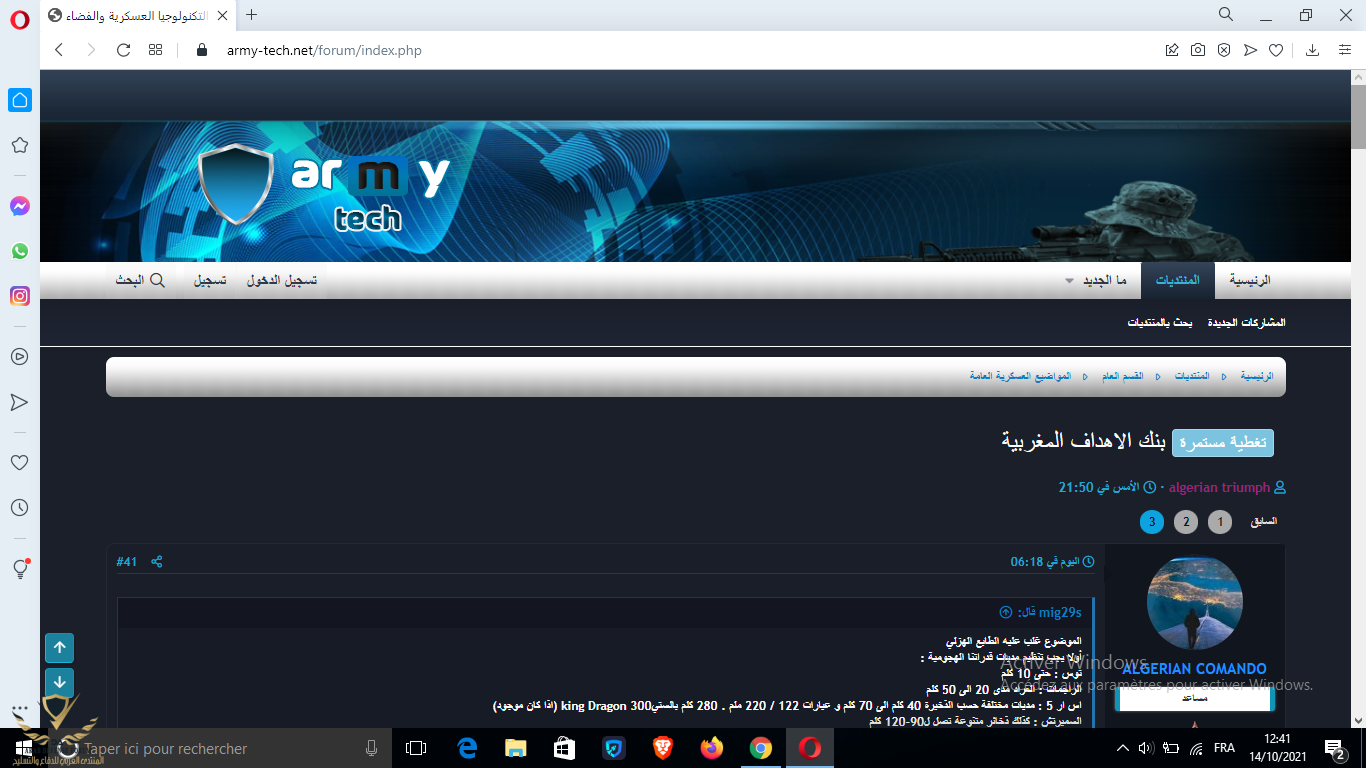The width and height of the screenshot is (1366, 768).
Task: Open WhatsApp in the Opera sidebar
Action: tap(19, 251)
